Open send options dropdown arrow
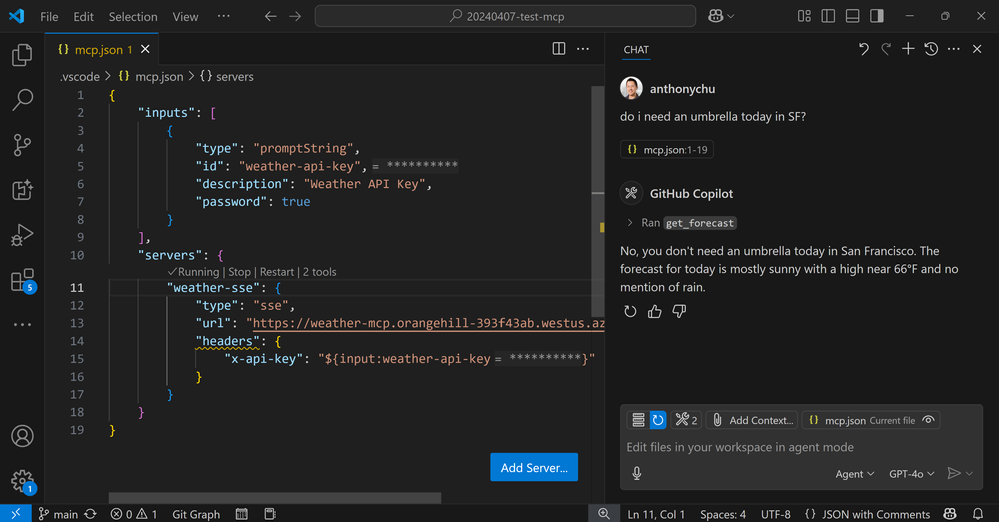Image resolution: width=999 pixels, height=522 pixels. pos(969,474)
